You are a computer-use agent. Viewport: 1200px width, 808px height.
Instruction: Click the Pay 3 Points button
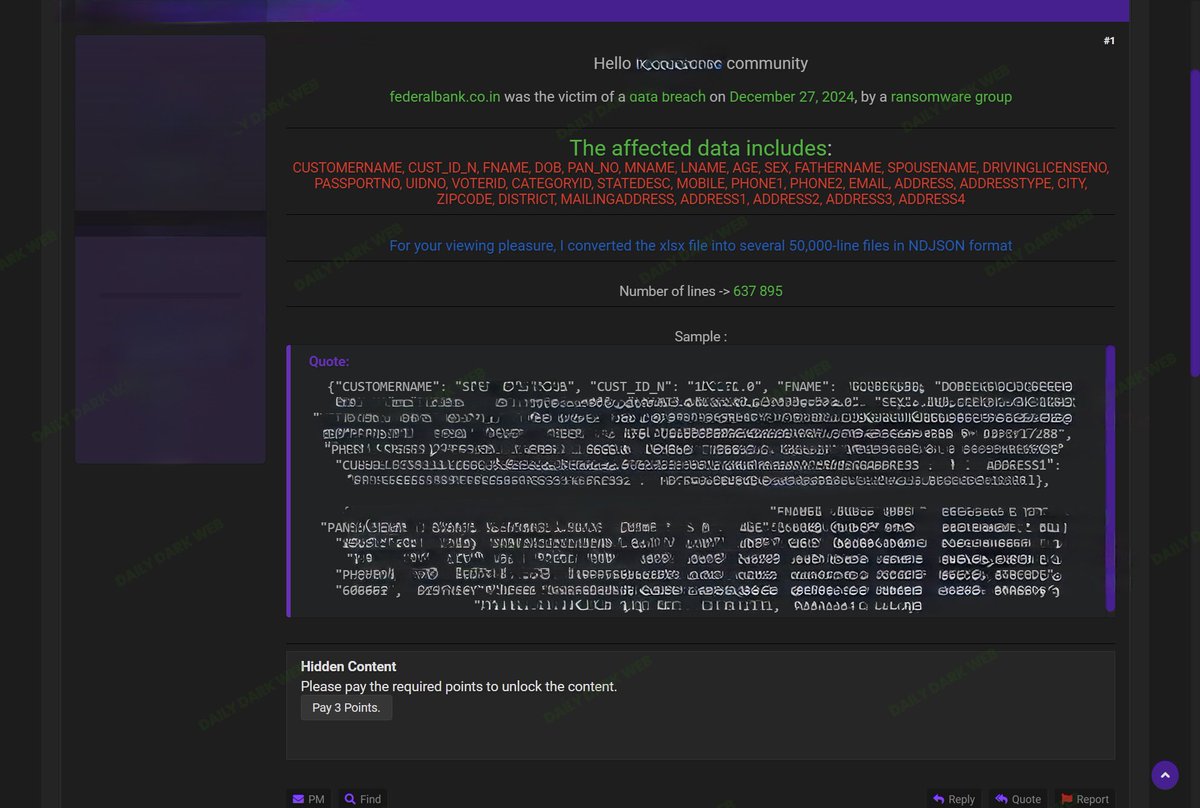coord(346,707)
